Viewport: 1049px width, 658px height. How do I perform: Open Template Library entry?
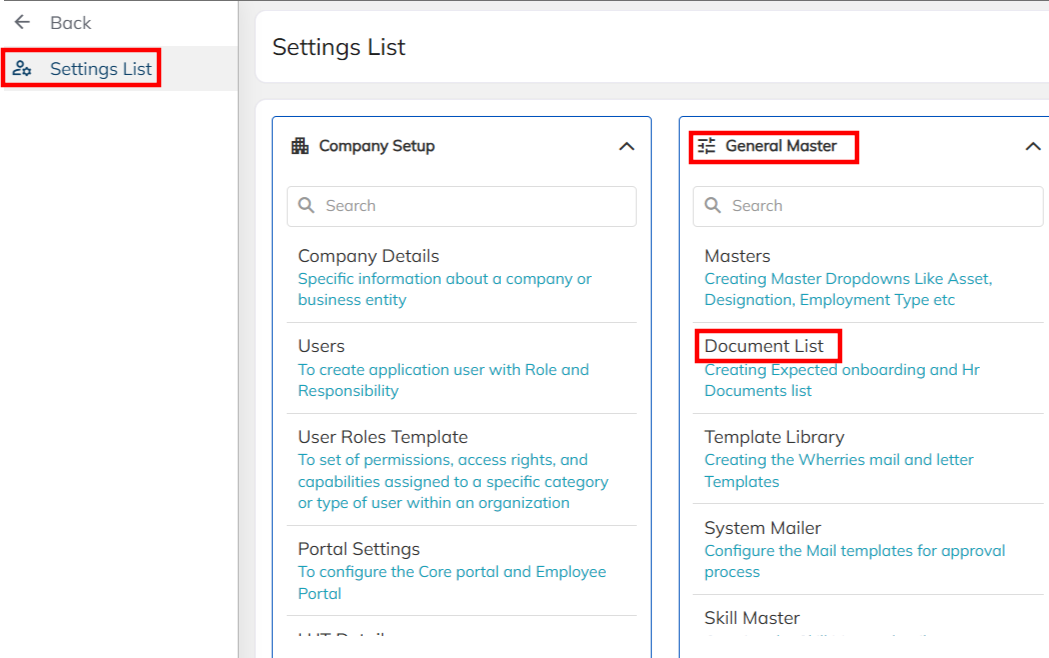click(774, 437)
